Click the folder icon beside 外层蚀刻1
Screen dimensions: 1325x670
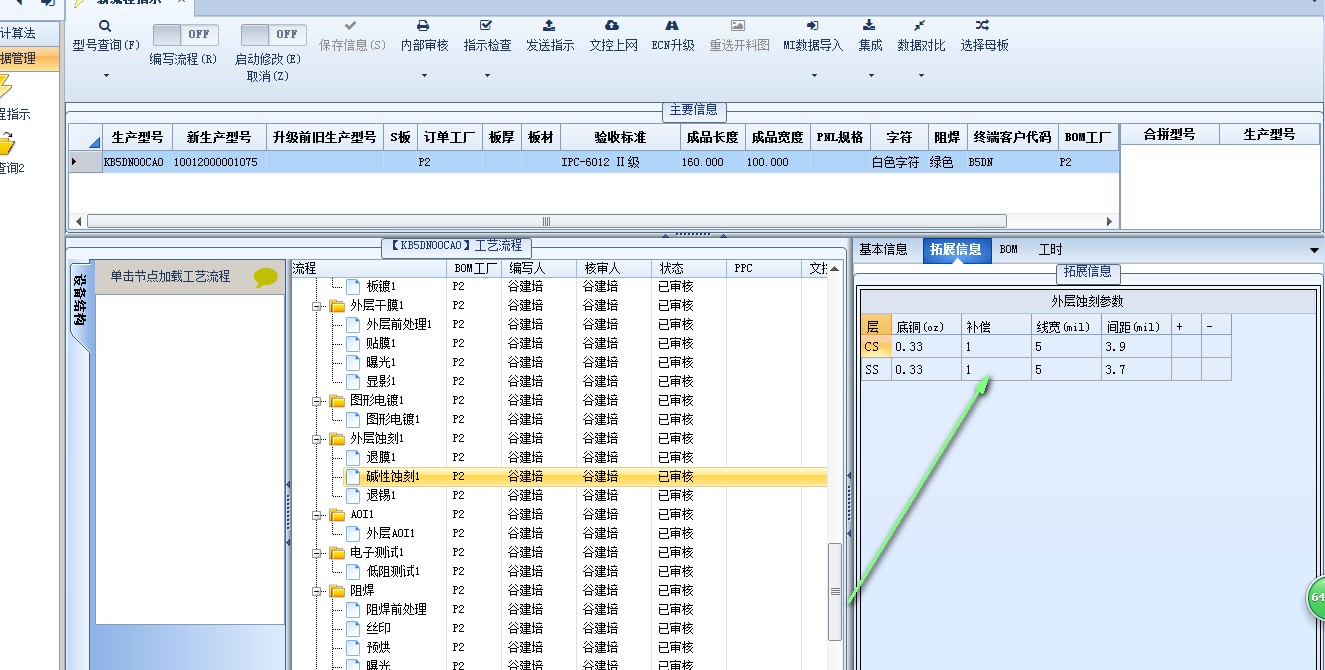(337, 439)
